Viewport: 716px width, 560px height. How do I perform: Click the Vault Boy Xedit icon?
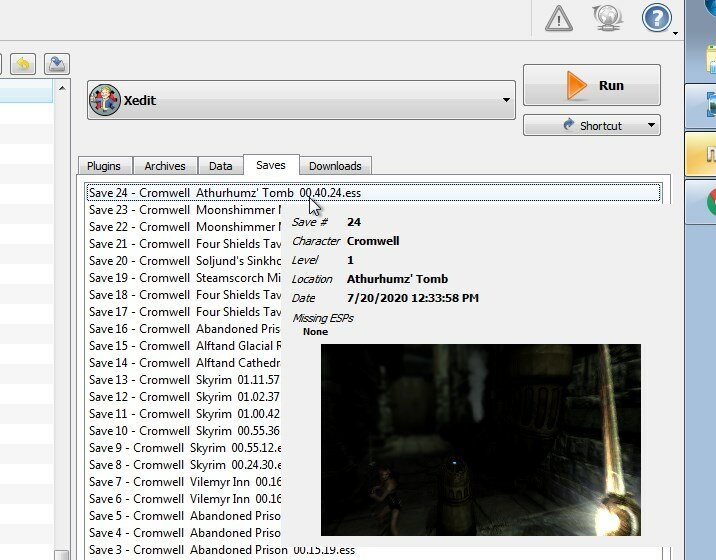105,100
